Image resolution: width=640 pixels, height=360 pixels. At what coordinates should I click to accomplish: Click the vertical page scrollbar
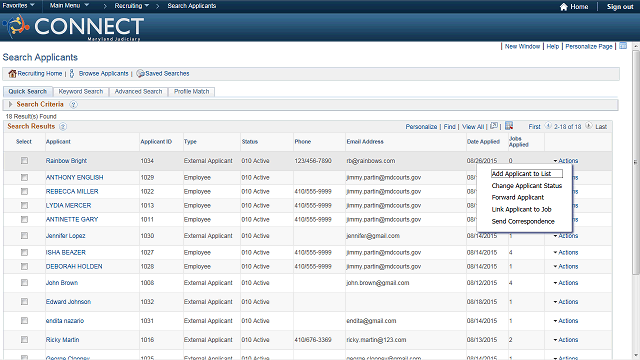coord(636,200)
